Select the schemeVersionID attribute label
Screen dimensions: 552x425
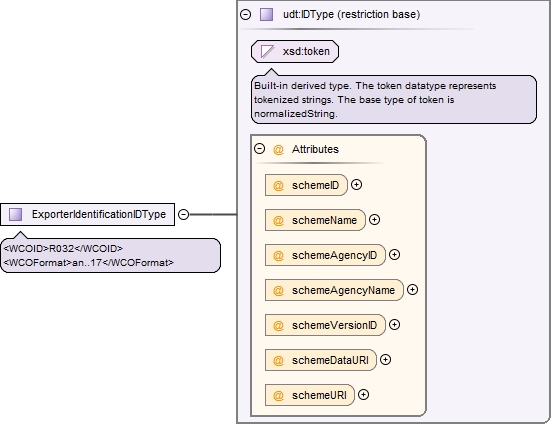coord(334,325)
